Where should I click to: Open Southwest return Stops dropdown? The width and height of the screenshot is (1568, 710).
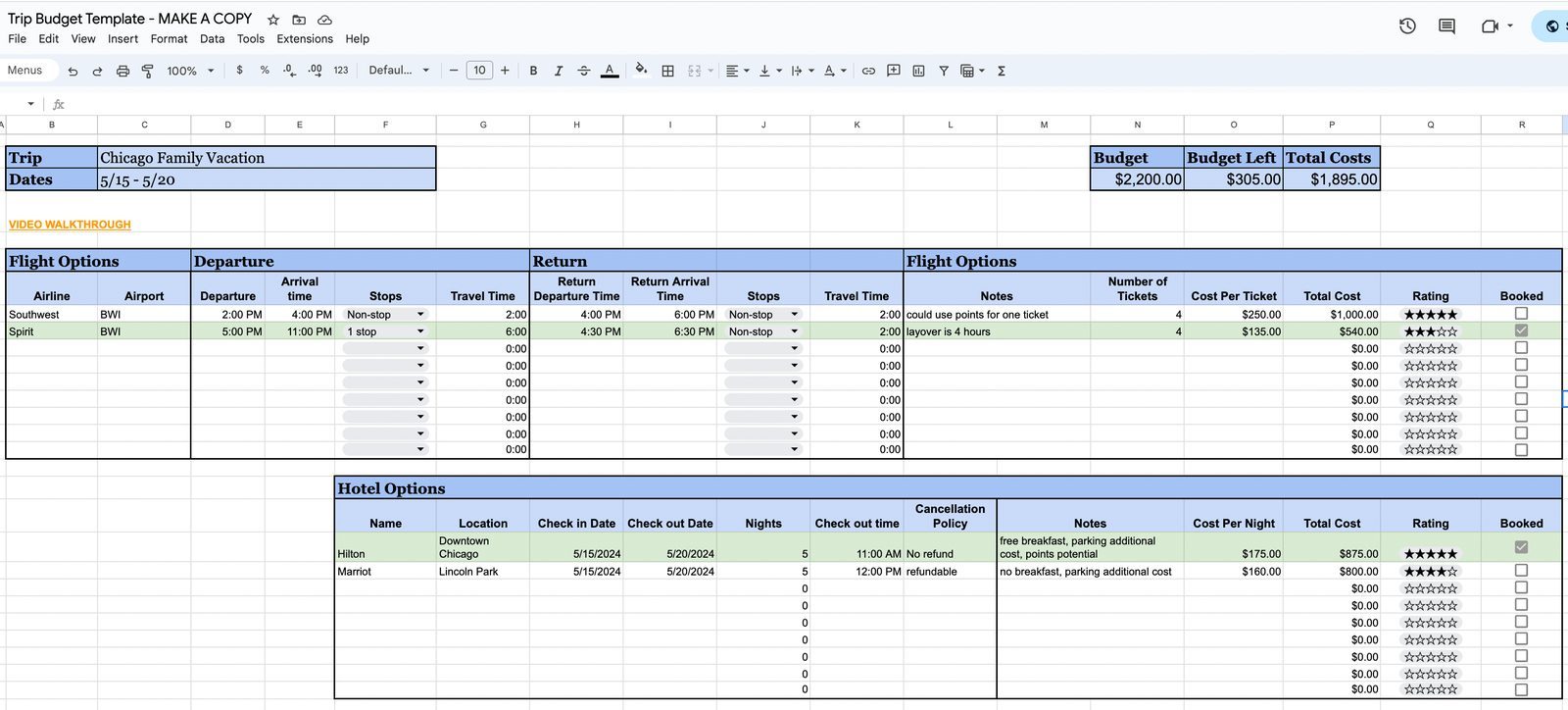click(x=763, y=315)
